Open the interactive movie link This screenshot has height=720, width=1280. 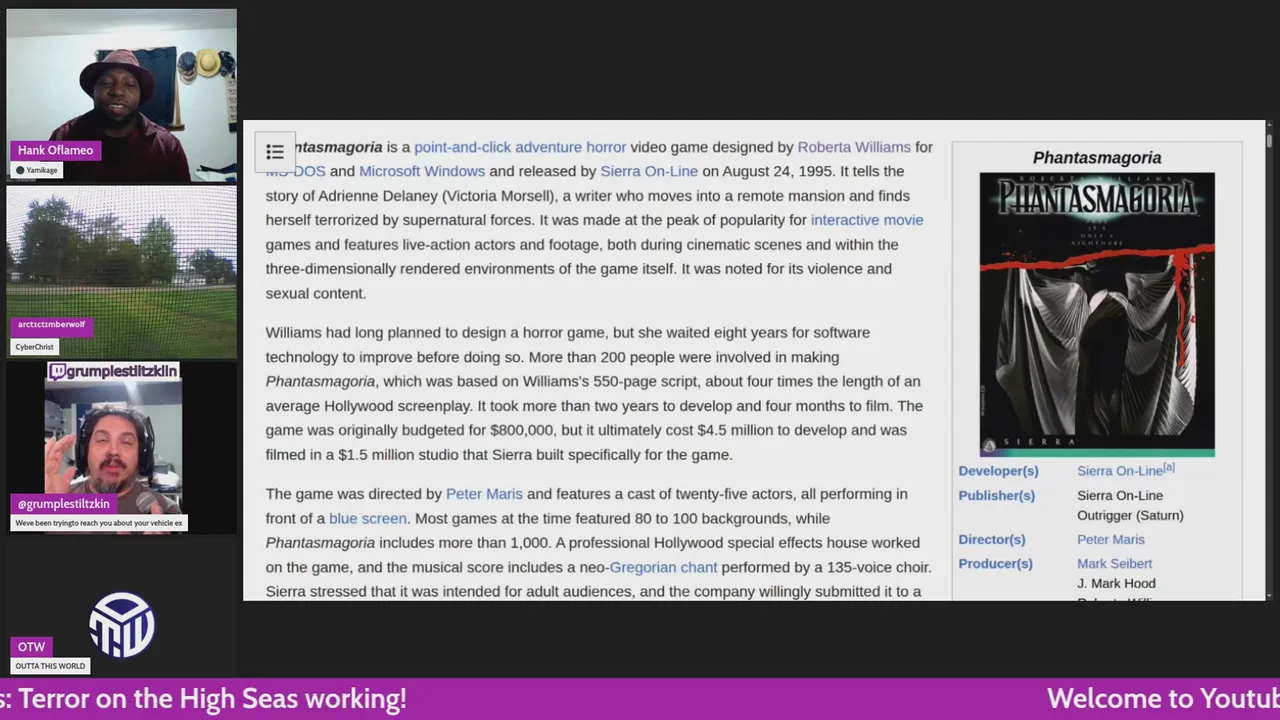pos(867,220)
